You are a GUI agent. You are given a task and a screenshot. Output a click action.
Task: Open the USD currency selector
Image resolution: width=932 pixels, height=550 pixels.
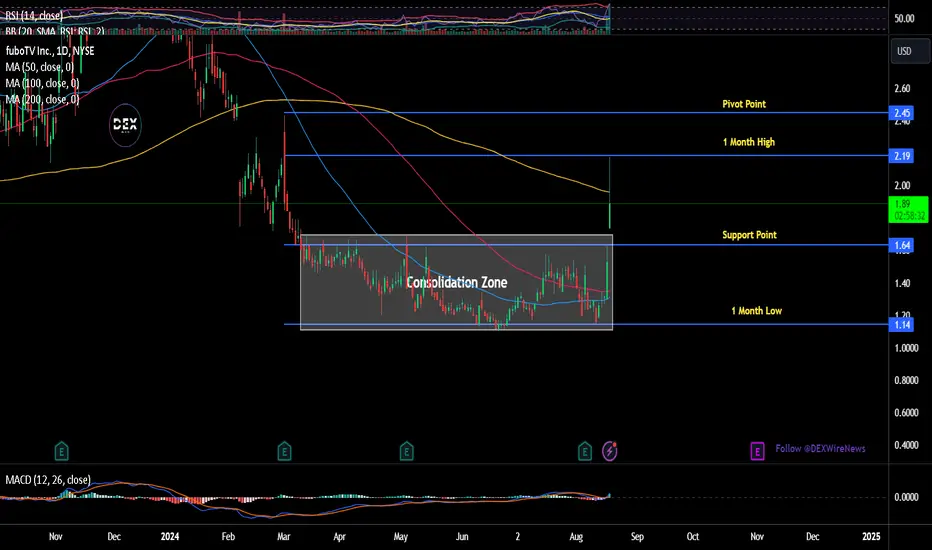point(910,51)
